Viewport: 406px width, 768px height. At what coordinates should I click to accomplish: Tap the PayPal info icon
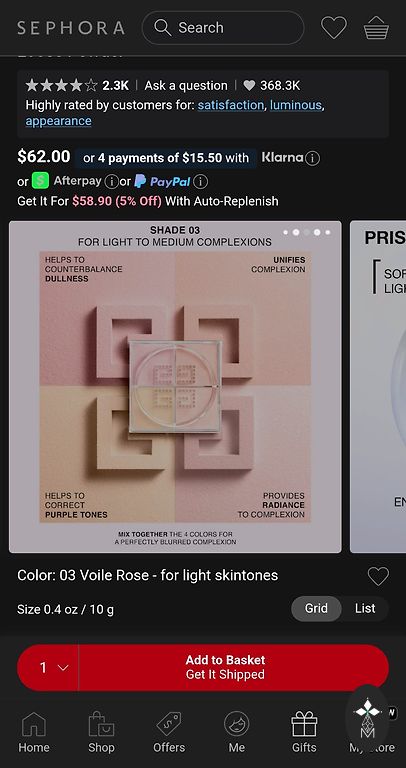click(200, 182)
